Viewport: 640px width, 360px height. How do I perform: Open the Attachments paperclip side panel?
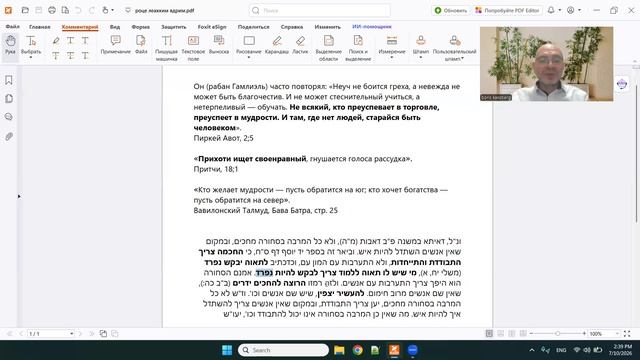[9, 136]
